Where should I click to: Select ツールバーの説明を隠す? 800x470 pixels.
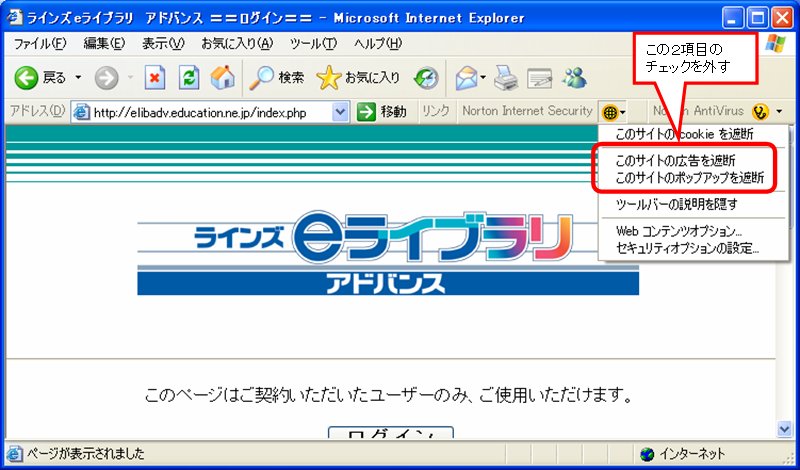(694, 205)
